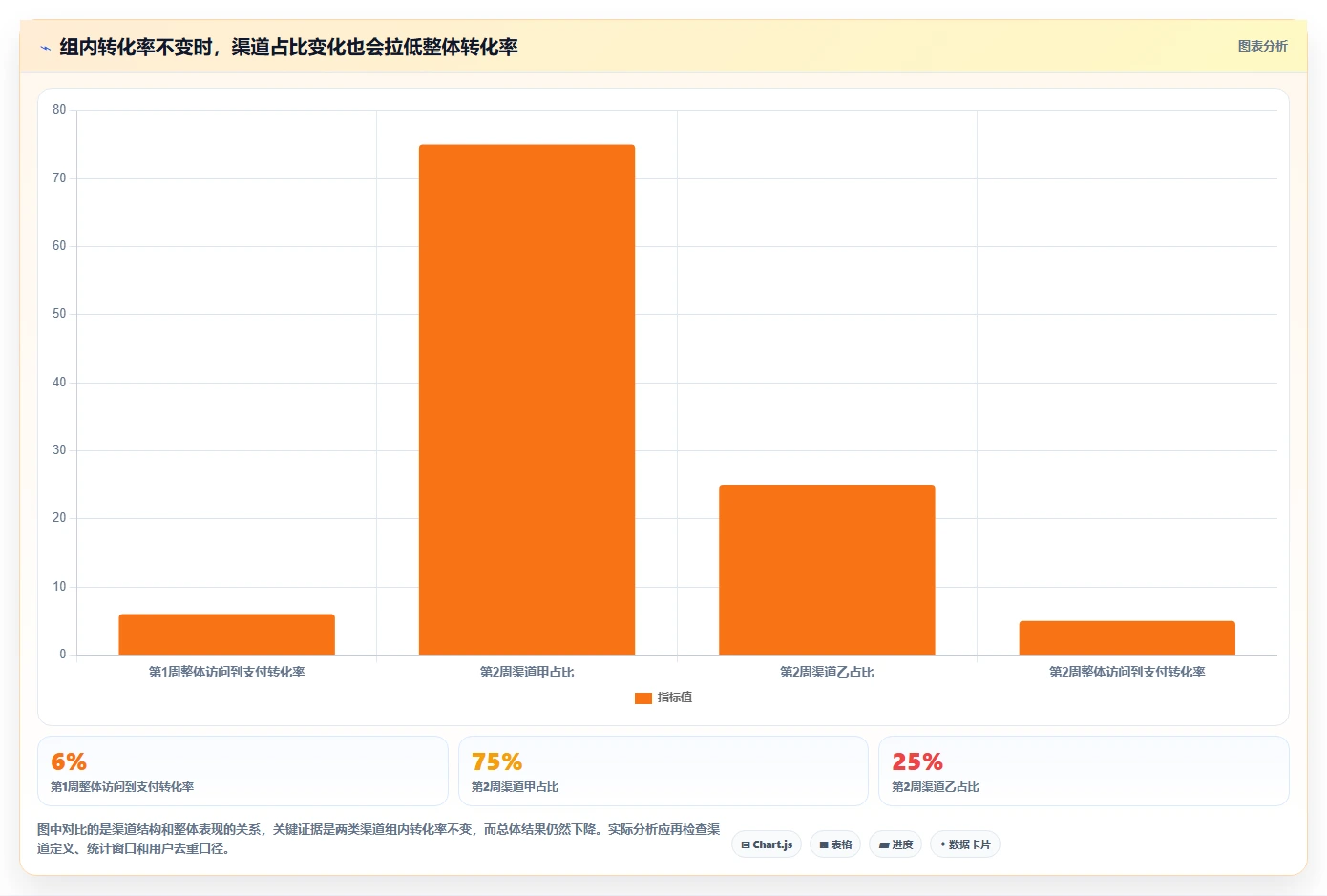Click the card caption 第1周整体访问到支付转化率
The image size is (1327, 896).
[x=122, y=787]
